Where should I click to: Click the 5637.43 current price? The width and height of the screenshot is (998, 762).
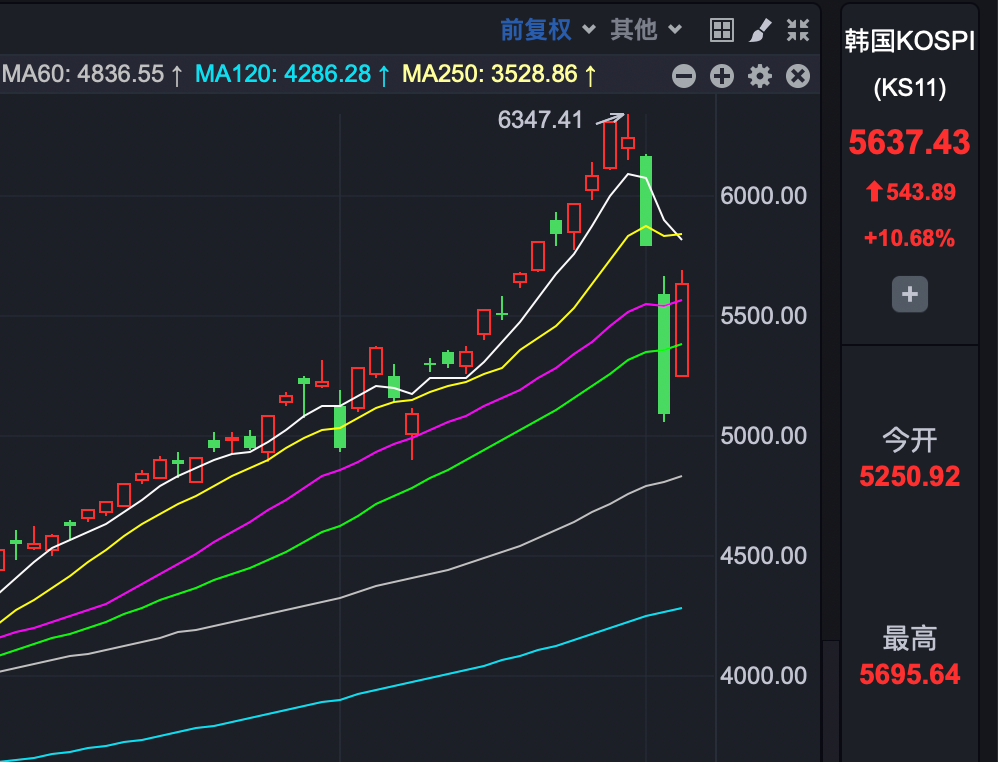(x=909, y=143)
